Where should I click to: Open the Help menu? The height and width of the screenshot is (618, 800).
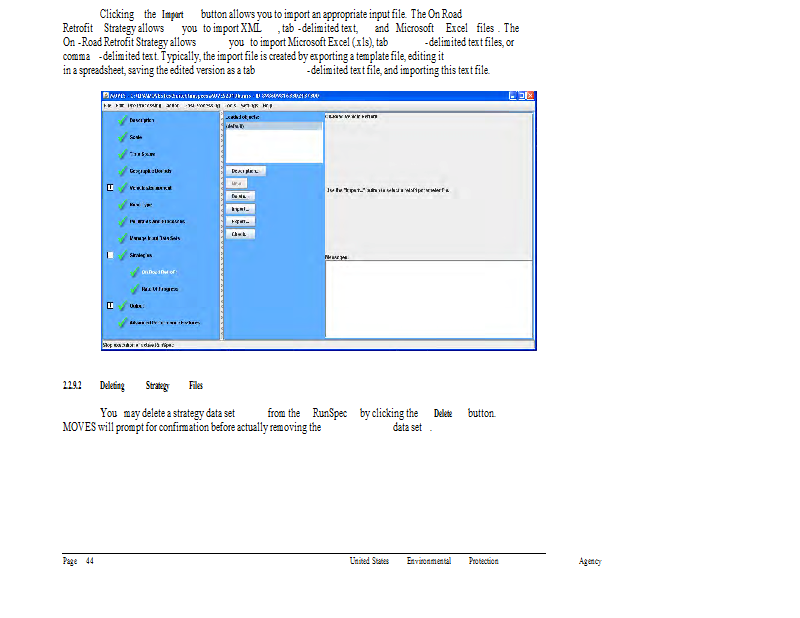267,105
